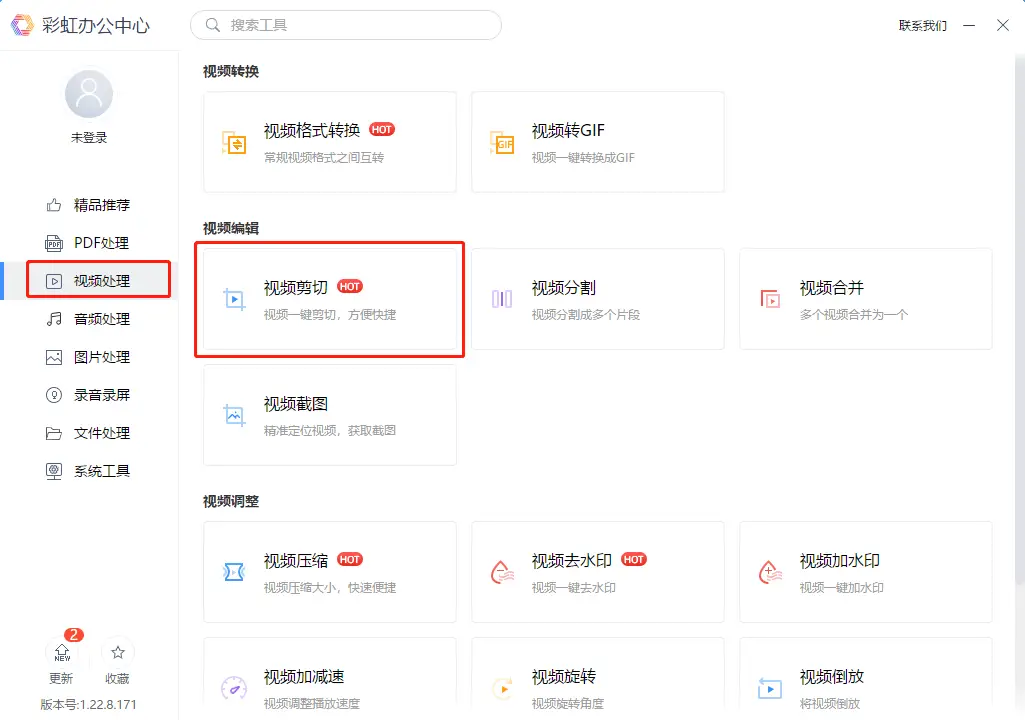This screenshot has width=1025, height=720.
Task: Click the 视频加减速 speedometer icon
Action: [x=234, y=688]
